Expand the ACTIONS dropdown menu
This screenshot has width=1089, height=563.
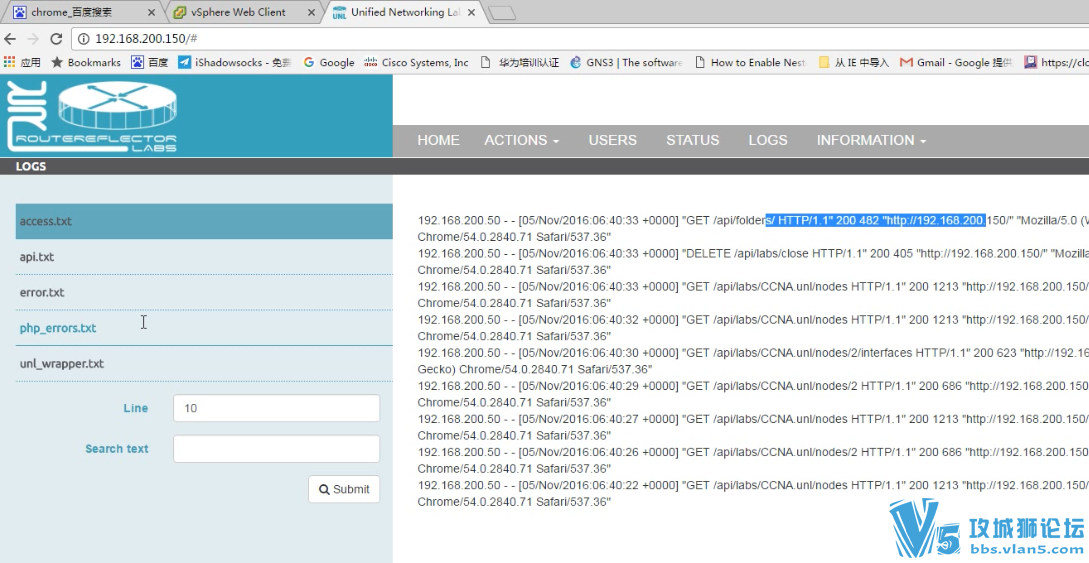[x=521, y=140]
